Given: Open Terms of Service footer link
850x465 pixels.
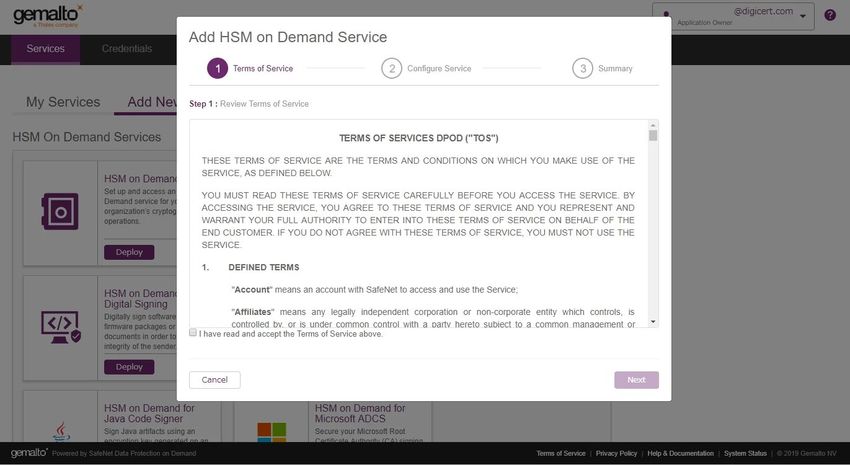Looking at the screenshot, I should (x=561, y=453).
